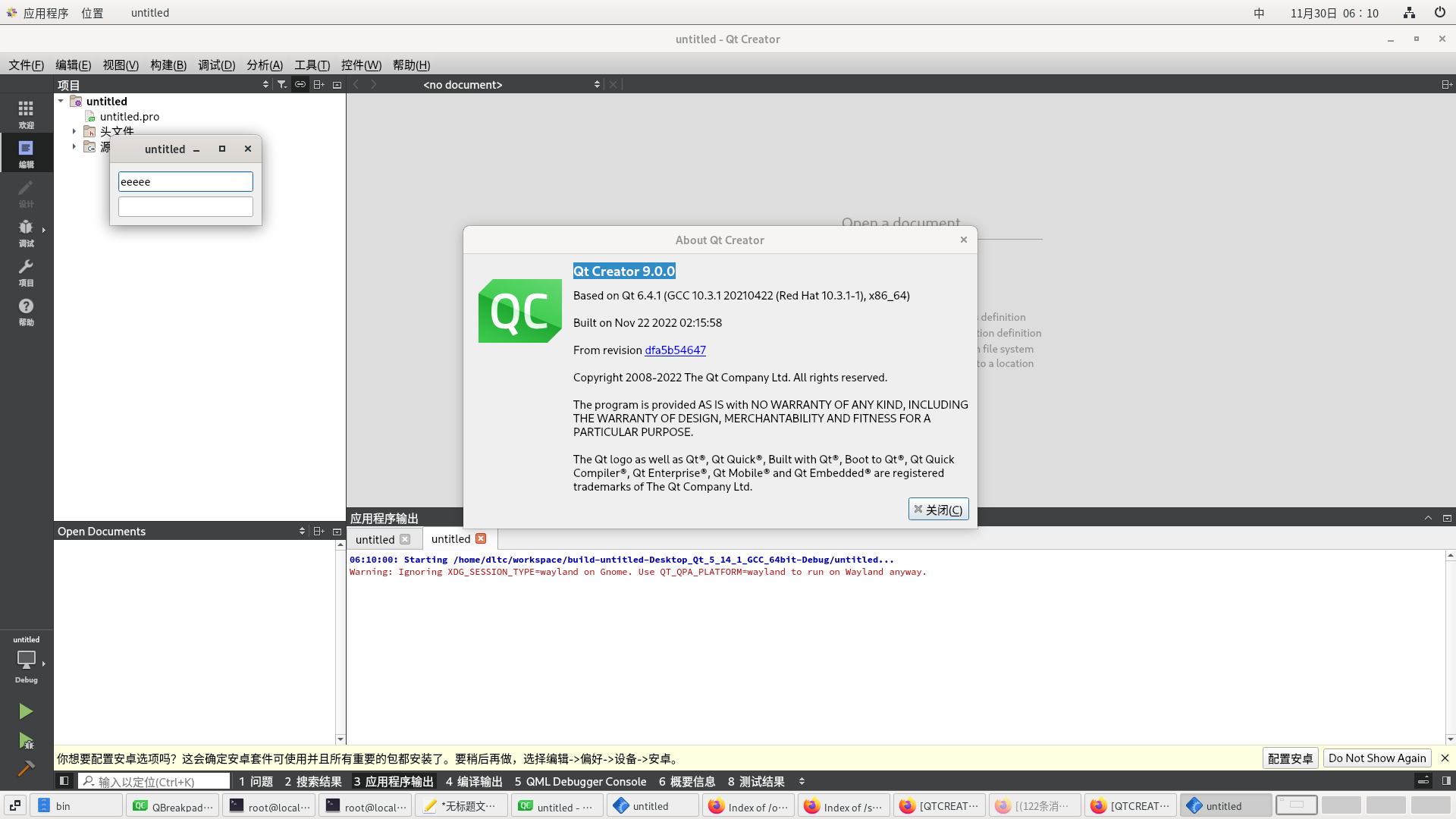
Task: Open the 工具(T) menu
Action: coord(312,65)
